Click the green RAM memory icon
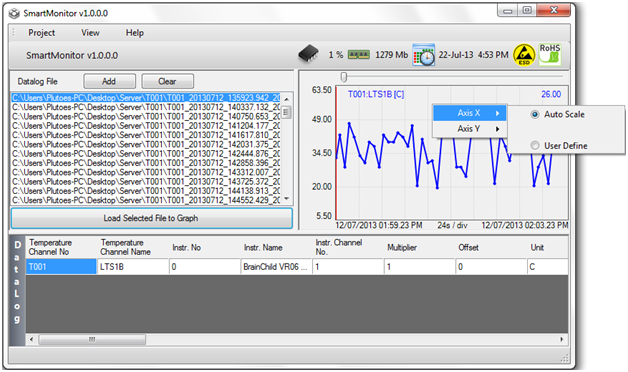The height and width of the screenshot is (372, 628). point(358,55)
